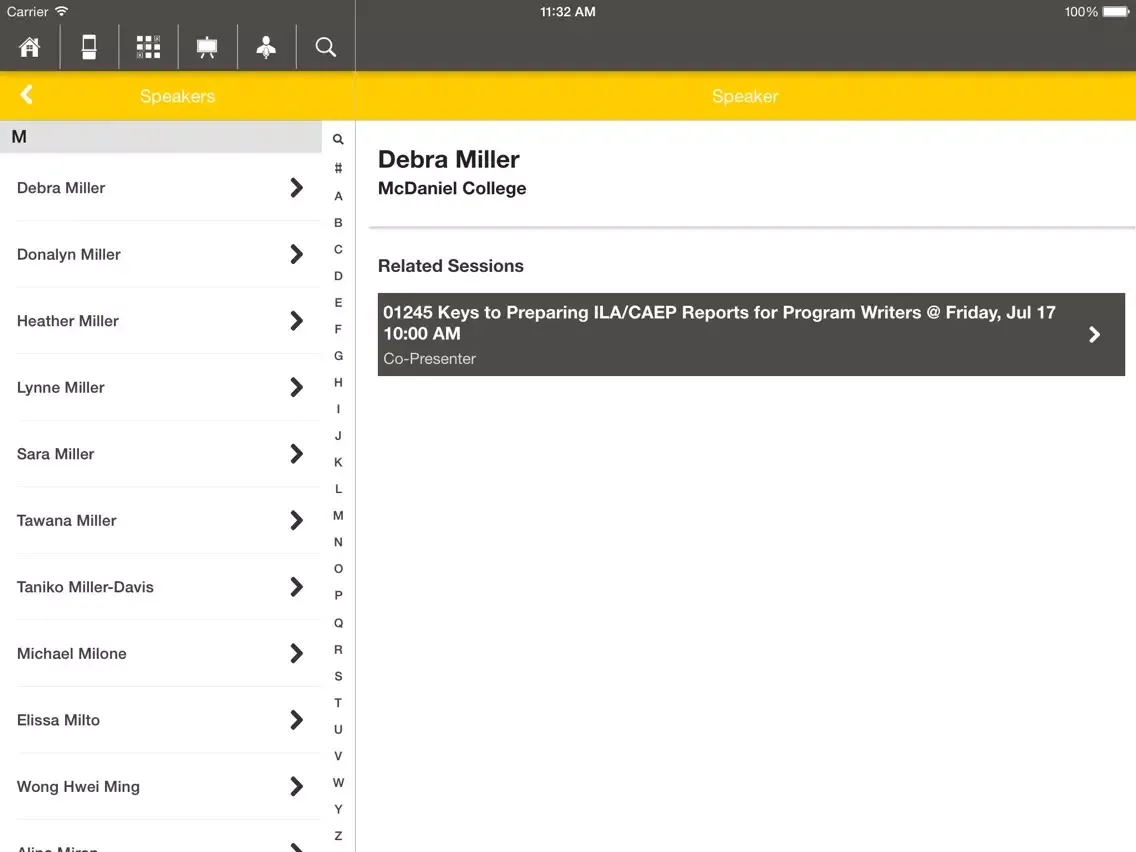This screenshot has width=1136, height=852.
Task: Select speaker Sara Miller
Action: [161, 454]
